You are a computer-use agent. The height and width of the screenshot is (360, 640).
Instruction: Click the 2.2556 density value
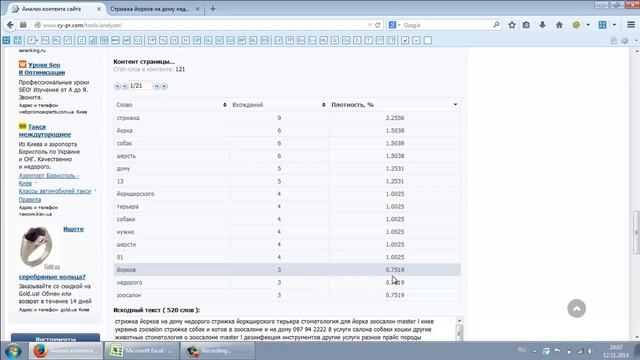[x=395, y=118]
